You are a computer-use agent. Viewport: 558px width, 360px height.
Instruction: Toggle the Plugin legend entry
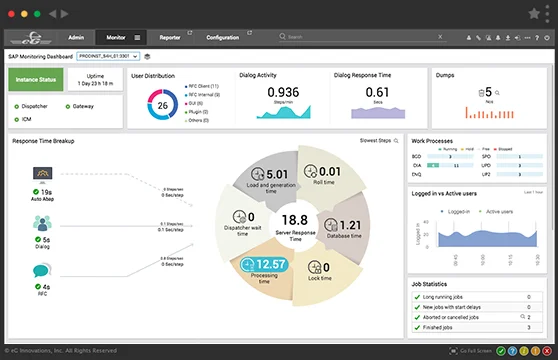[x=196, y=112]
